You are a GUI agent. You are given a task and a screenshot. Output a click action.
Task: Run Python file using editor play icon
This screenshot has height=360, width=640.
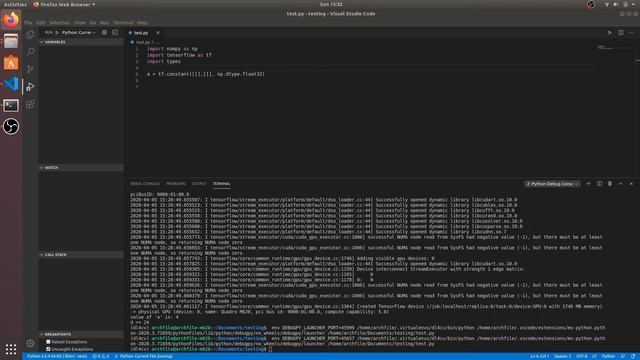610,33
